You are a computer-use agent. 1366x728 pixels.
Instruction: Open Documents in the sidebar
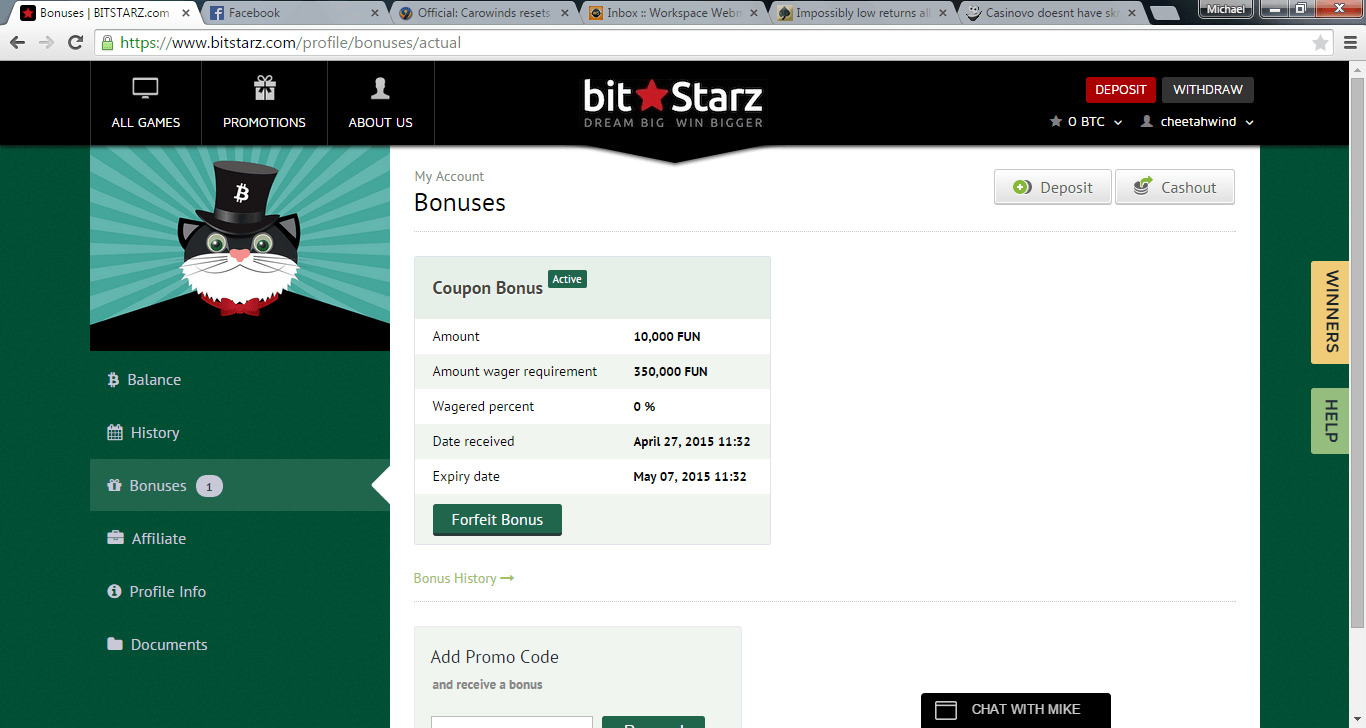[x=240, y=644]
